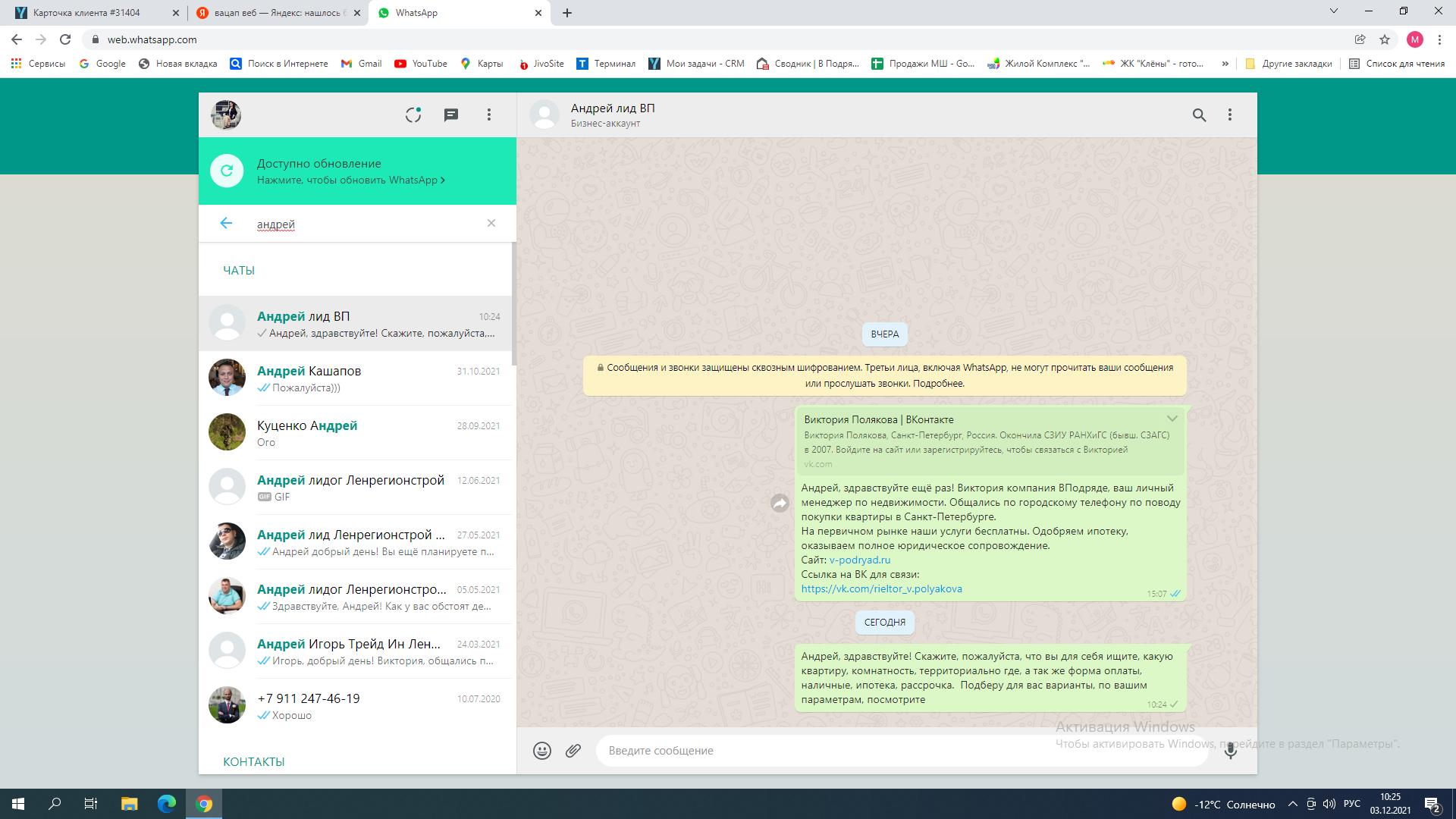The image size is (1456, 819).
Task: Start a new chat with the message icon
Action: pyautogui.click(x=451, y=115)
